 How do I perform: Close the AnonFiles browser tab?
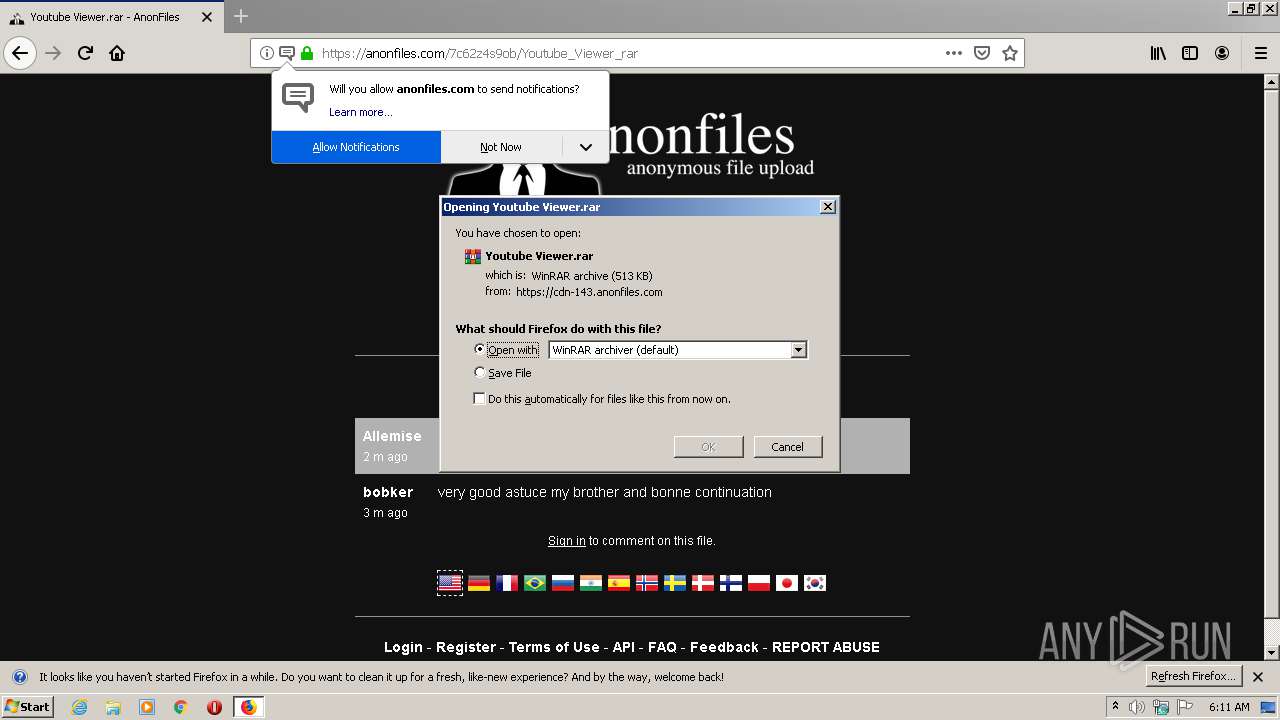click(208, 17)
